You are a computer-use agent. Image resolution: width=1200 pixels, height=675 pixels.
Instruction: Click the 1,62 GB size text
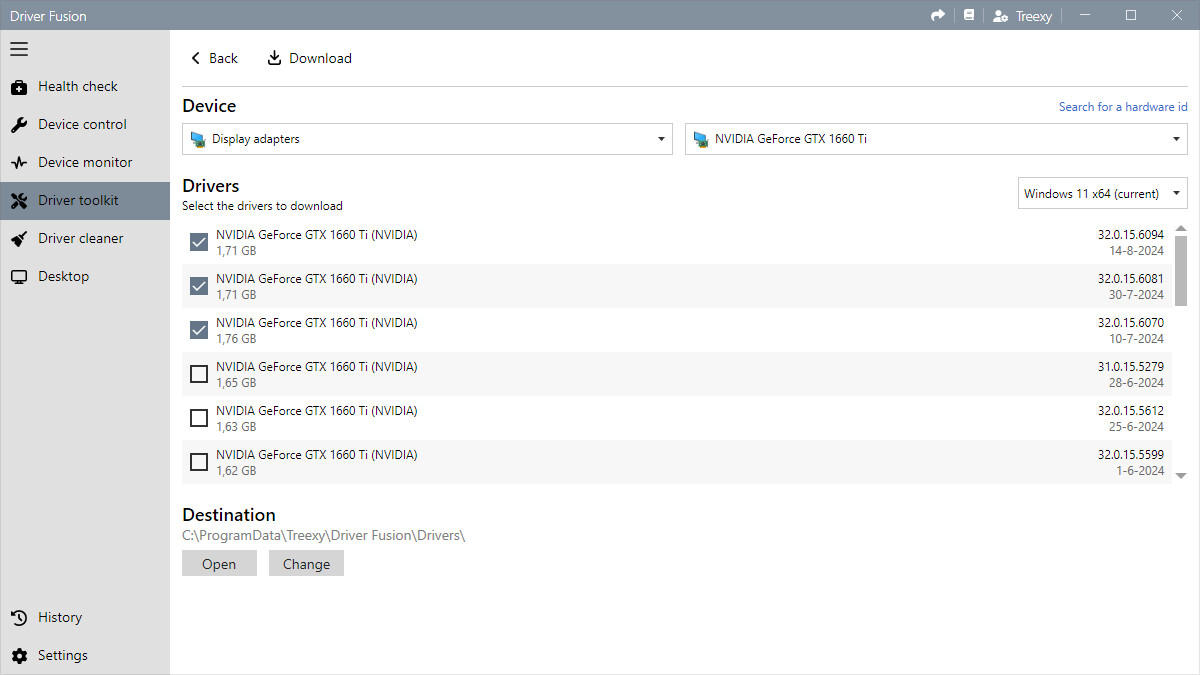[x=236, y=471]
